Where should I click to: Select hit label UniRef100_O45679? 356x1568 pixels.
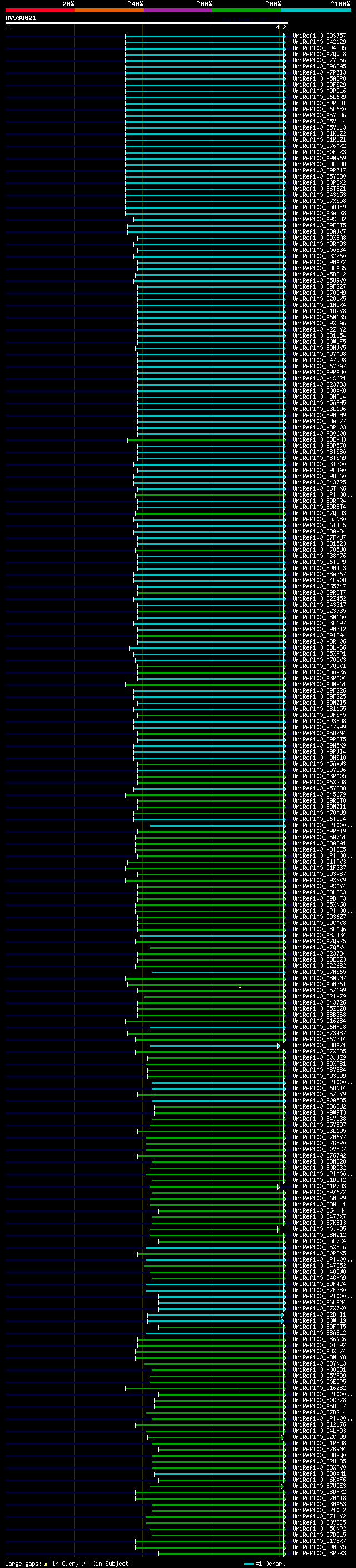click(x=319, y=794)
